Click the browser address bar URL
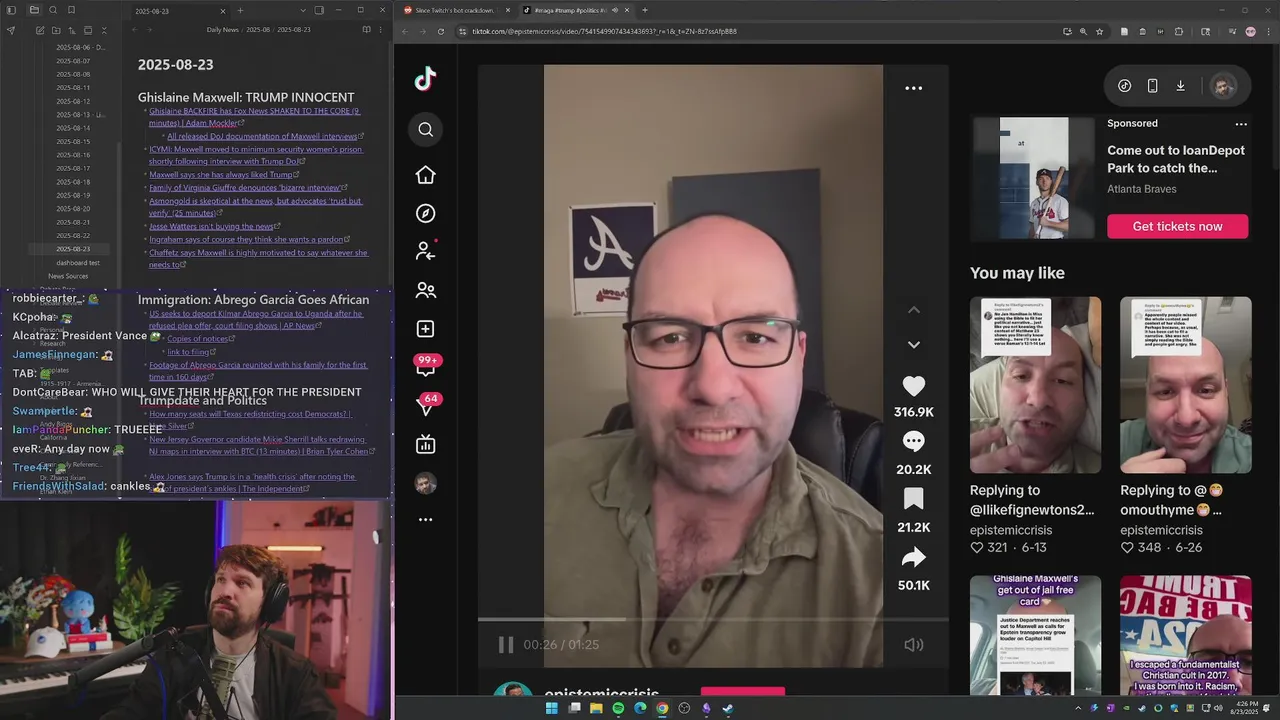This screenshot has width=1280, height=720. pos(604,31)
